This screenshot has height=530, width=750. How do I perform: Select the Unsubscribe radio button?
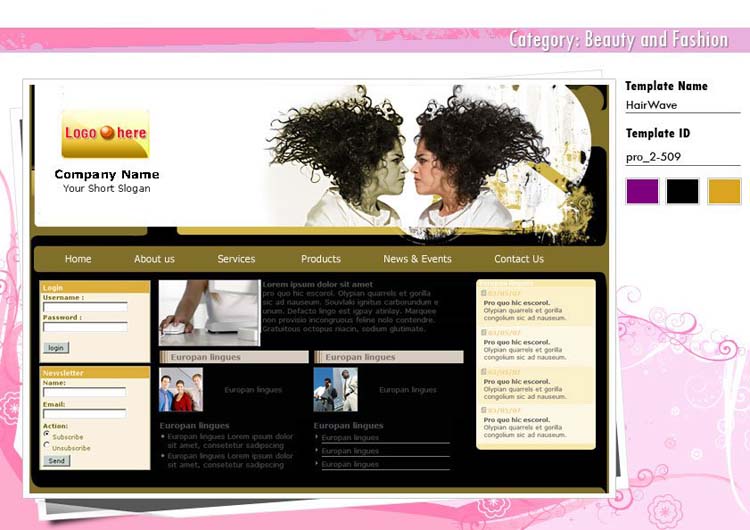46,446
